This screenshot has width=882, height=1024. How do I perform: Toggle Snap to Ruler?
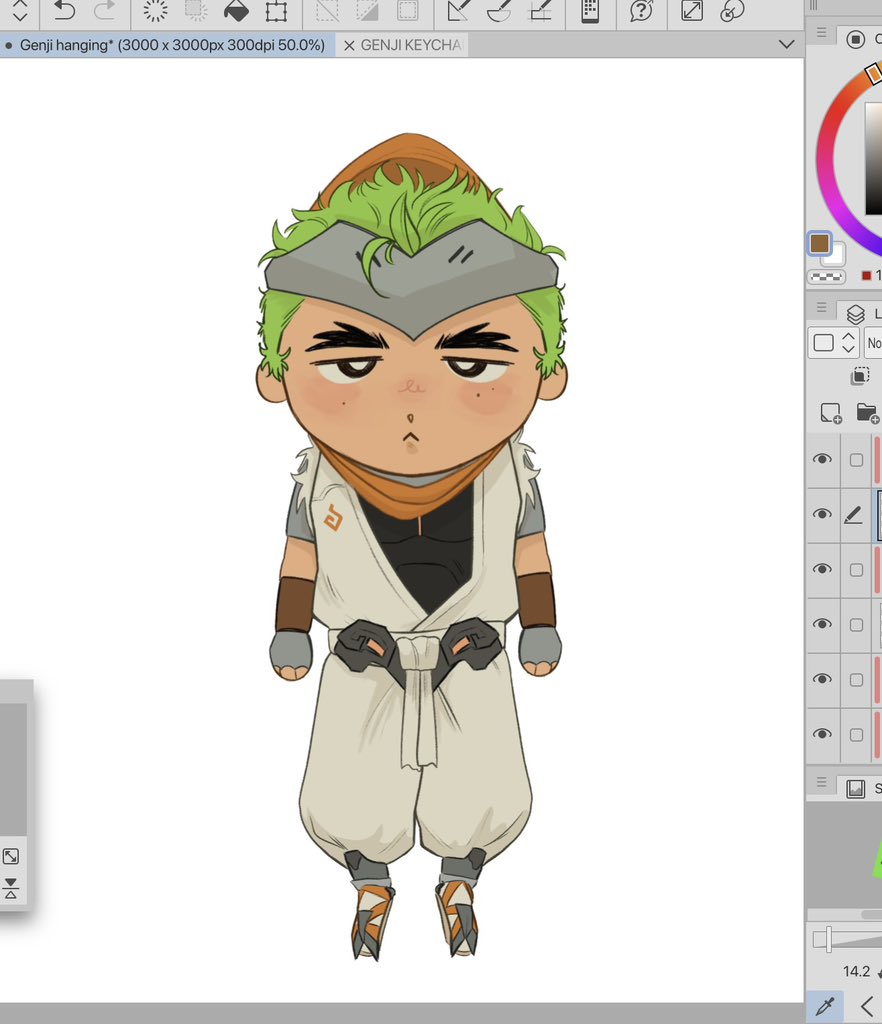(458, 11)
